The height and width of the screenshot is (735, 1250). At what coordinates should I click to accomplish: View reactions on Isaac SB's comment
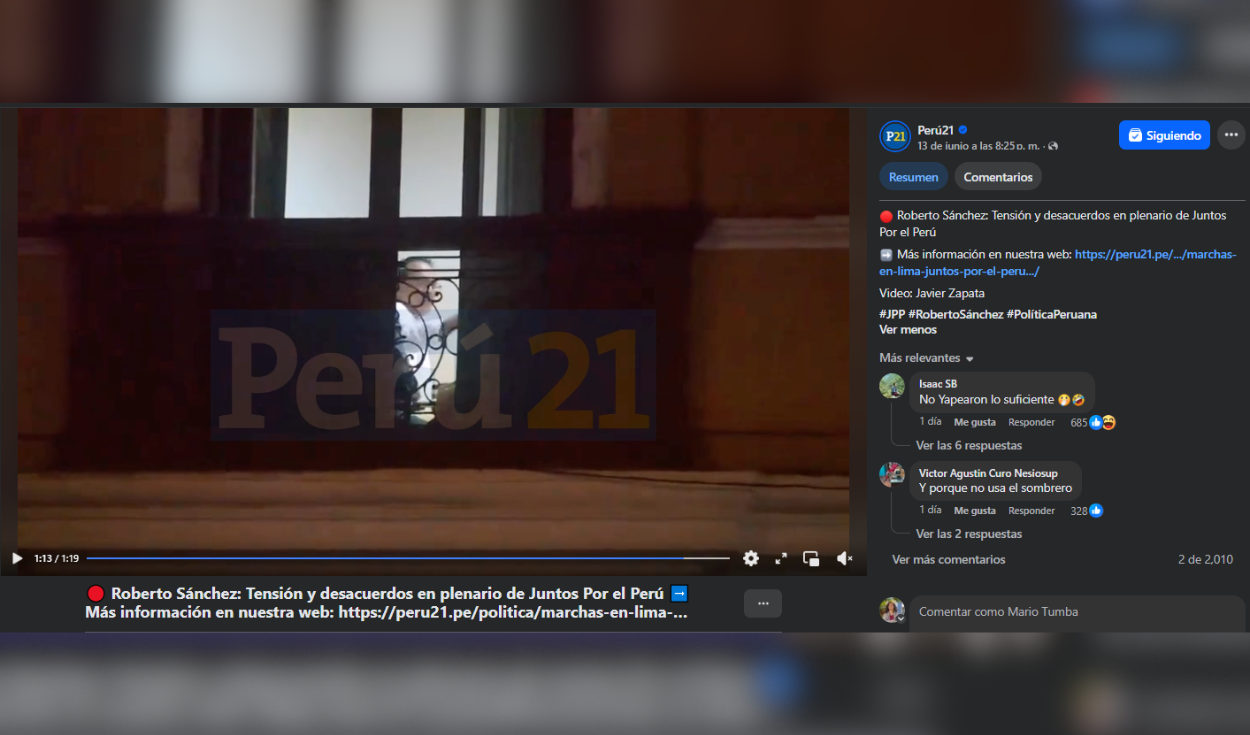point(1093,422)
